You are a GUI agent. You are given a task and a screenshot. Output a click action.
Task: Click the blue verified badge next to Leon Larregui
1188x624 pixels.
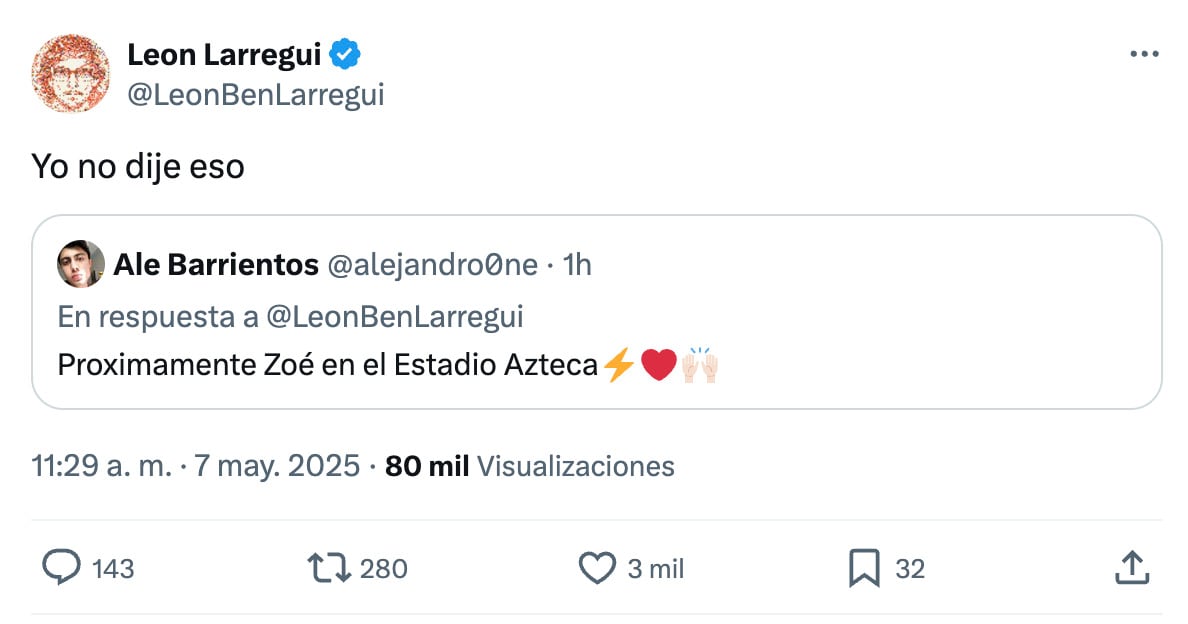click(x=344, y=54)
